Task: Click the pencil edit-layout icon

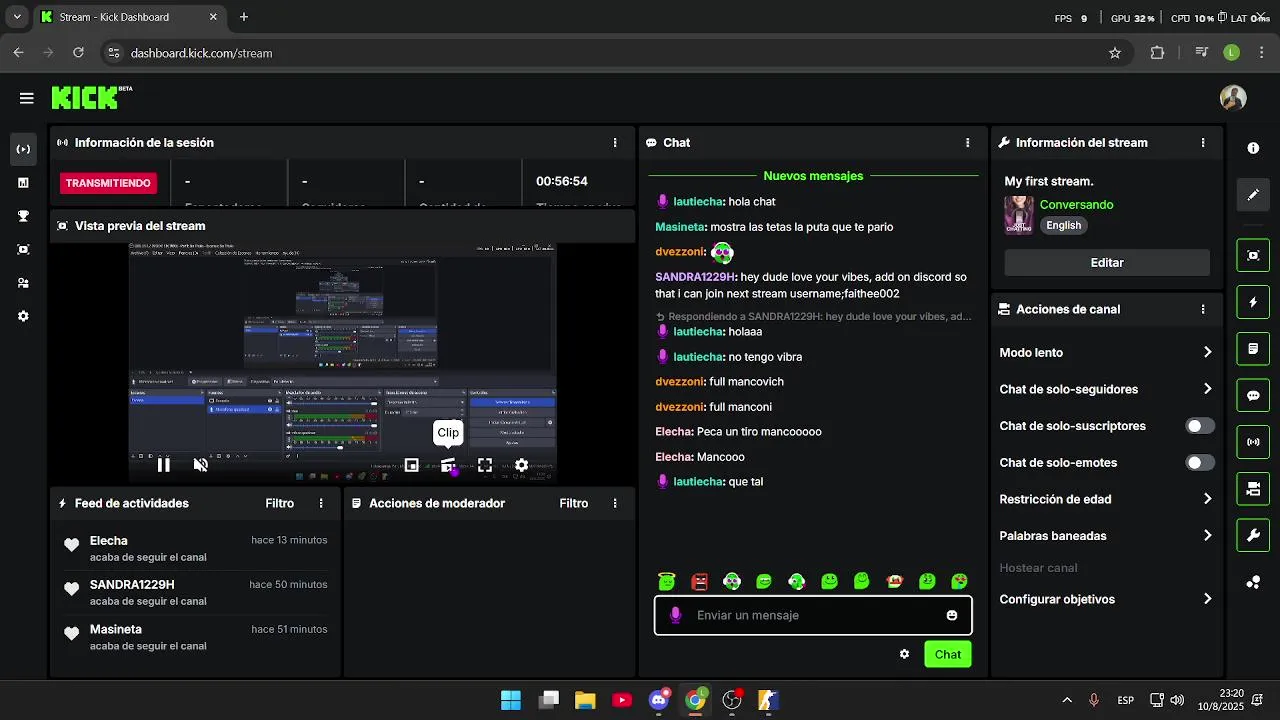Action: (1253, 195)
